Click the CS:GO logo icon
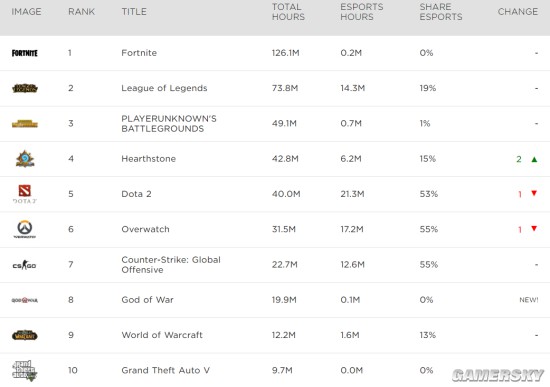 [25, 265]
